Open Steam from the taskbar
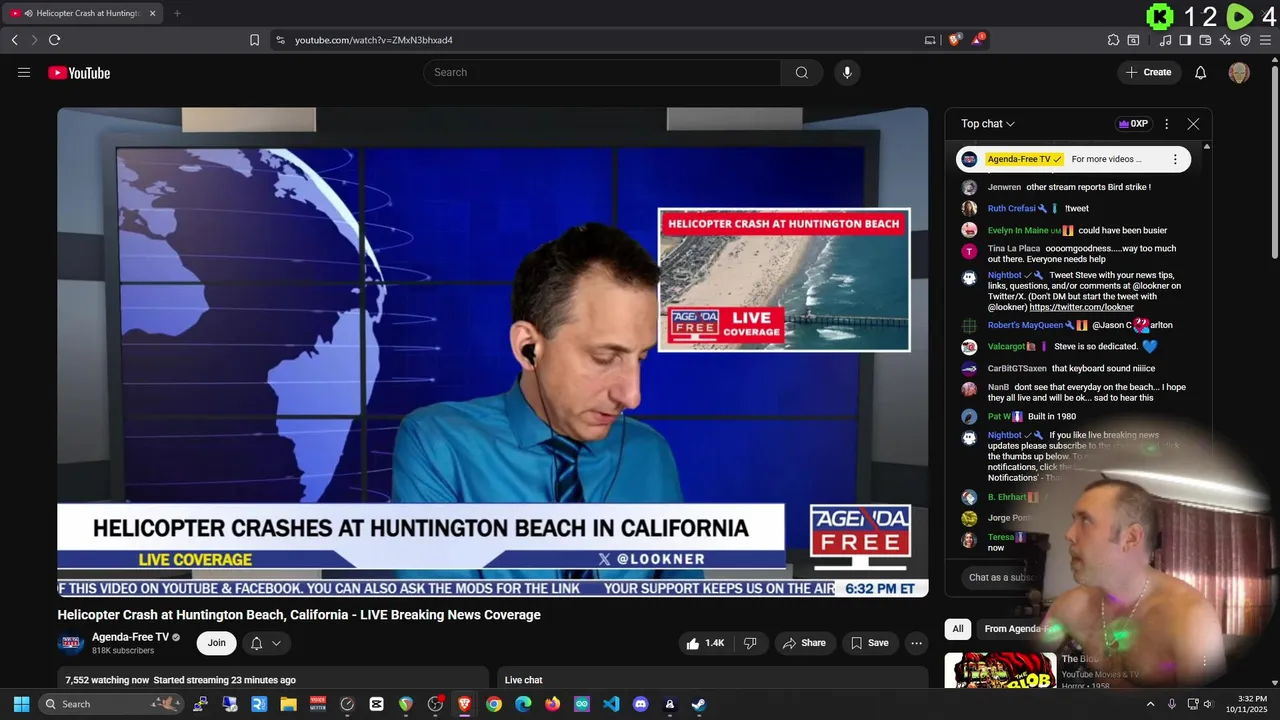1280x720 pixels. 699,704
